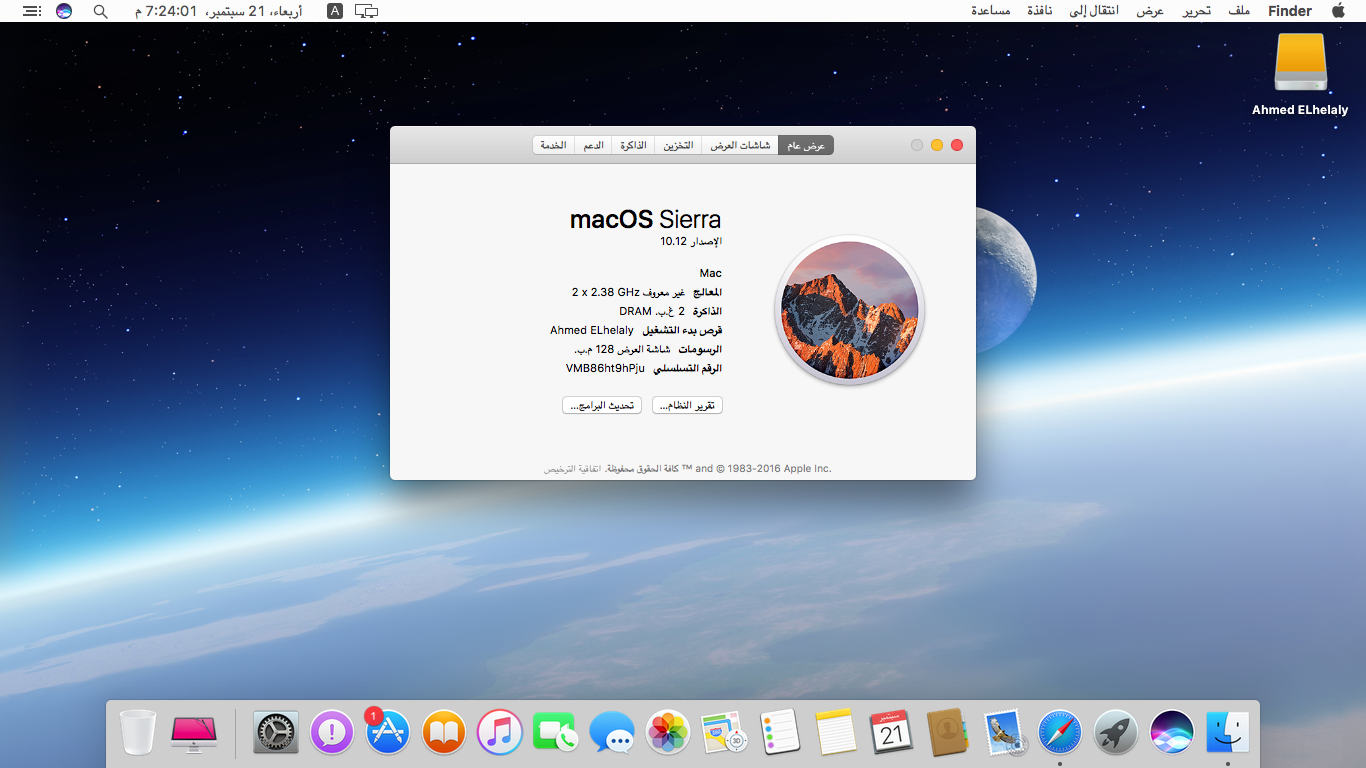Screen dimensions: 1366x768
Task: Select the الذاكرة (Memory) tab
Action: click(633, 145)
